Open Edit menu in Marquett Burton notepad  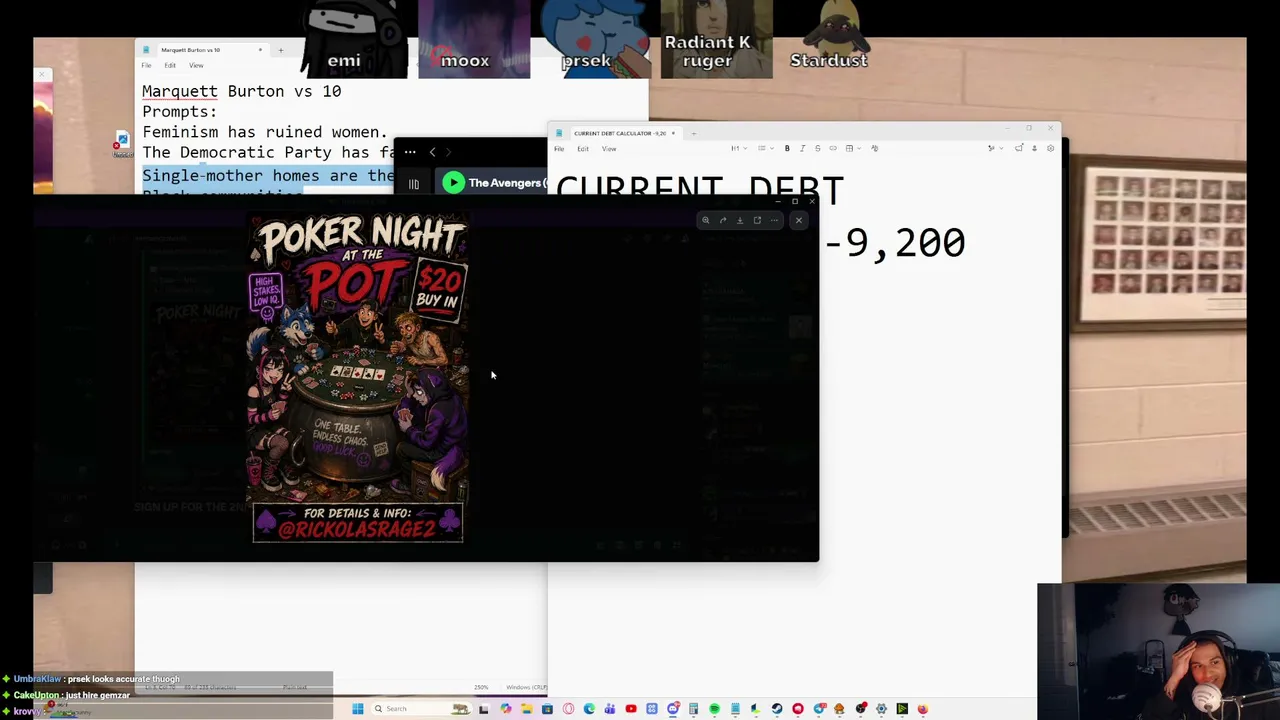pos(170,66)
